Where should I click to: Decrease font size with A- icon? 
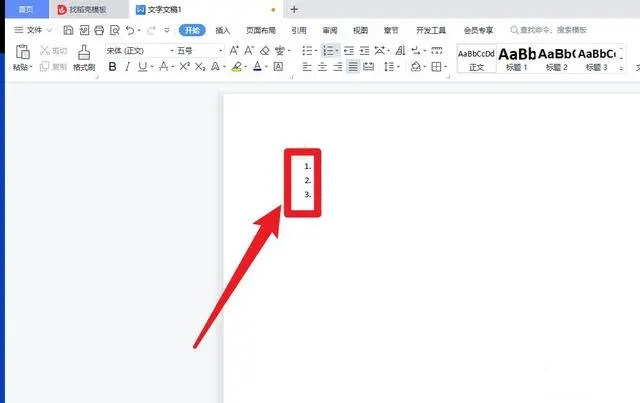(x=249, y=50)
